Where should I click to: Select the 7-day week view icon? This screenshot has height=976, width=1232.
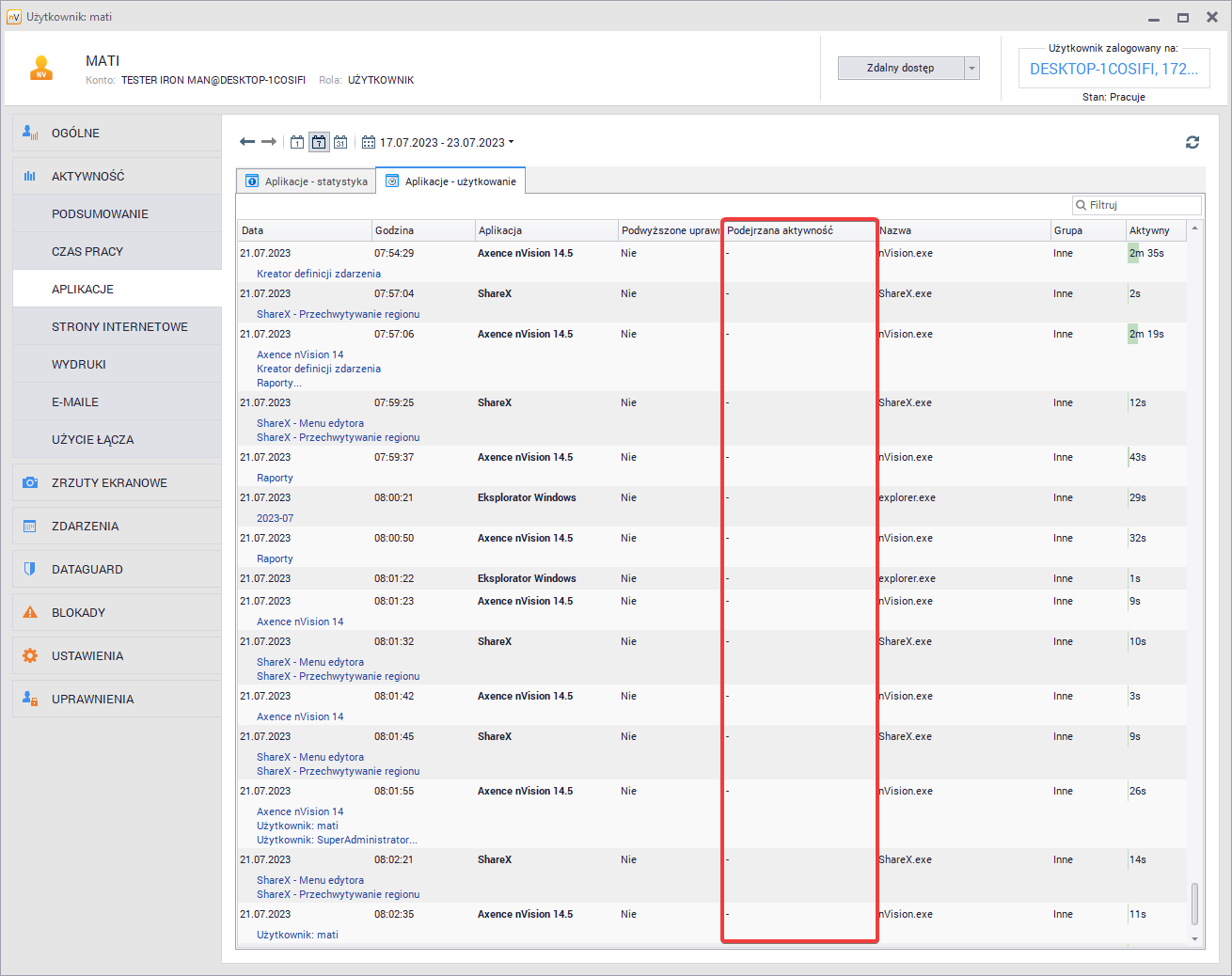click(319, 142)
